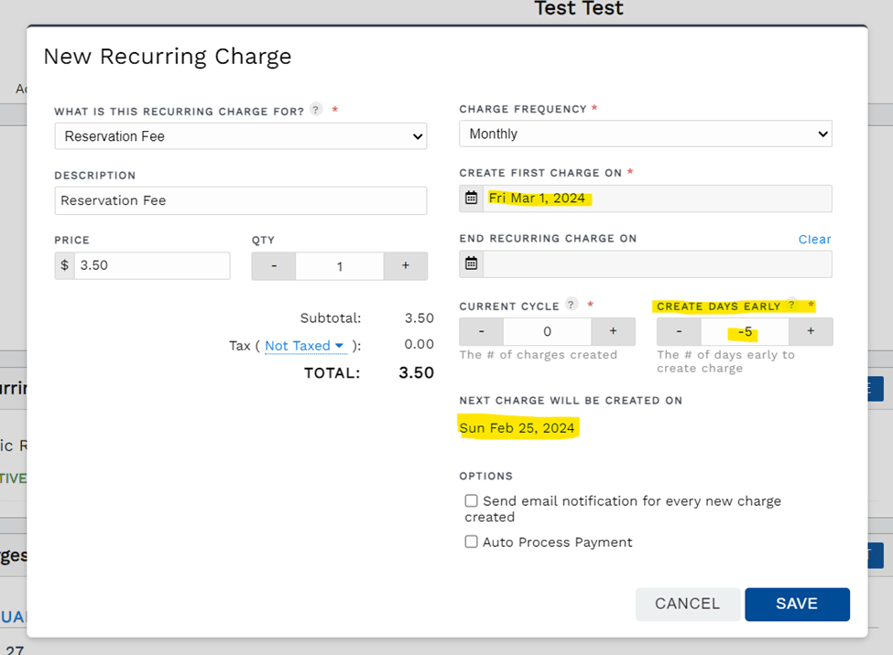The image size is (893, 655).
Task: Enable email notification for every new charge
Action: [x=471, y=501]
